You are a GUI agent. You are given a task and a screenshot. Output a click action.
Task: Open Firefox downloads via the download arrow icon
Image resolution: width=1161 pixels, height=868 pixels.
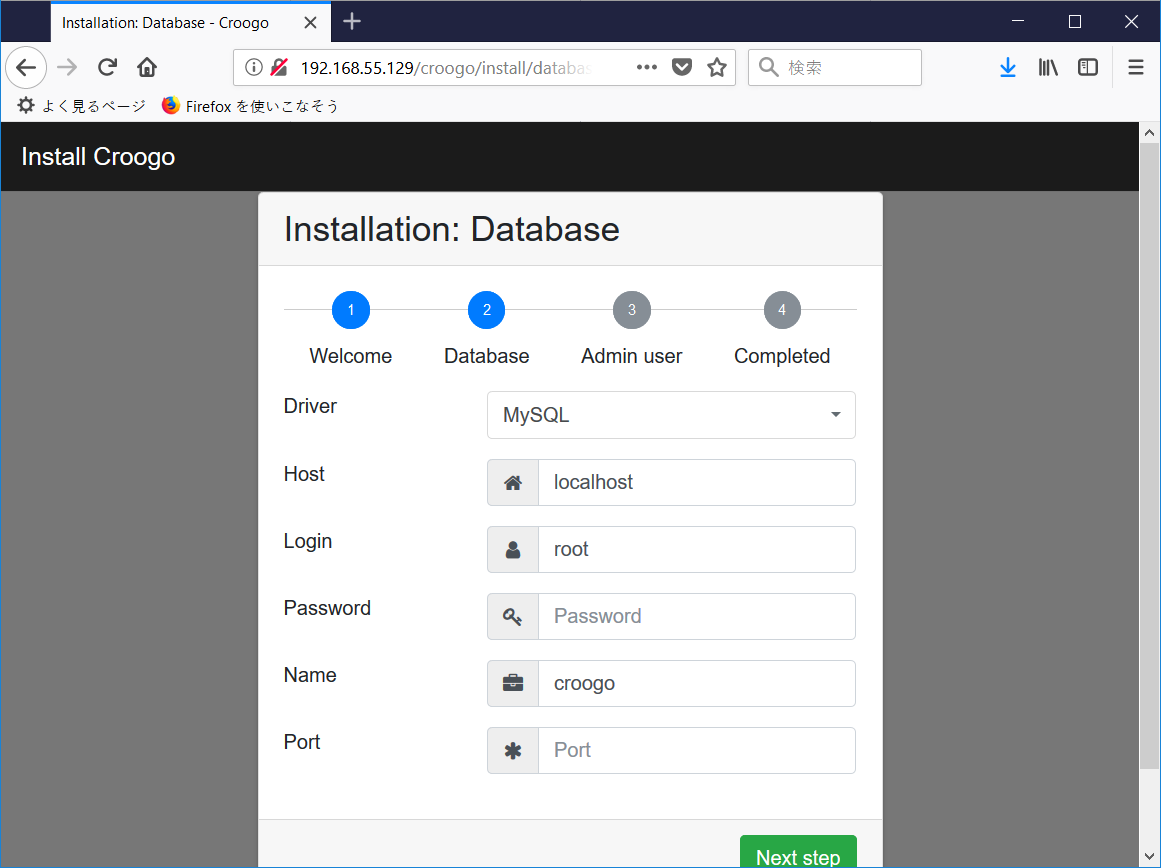1007,67
